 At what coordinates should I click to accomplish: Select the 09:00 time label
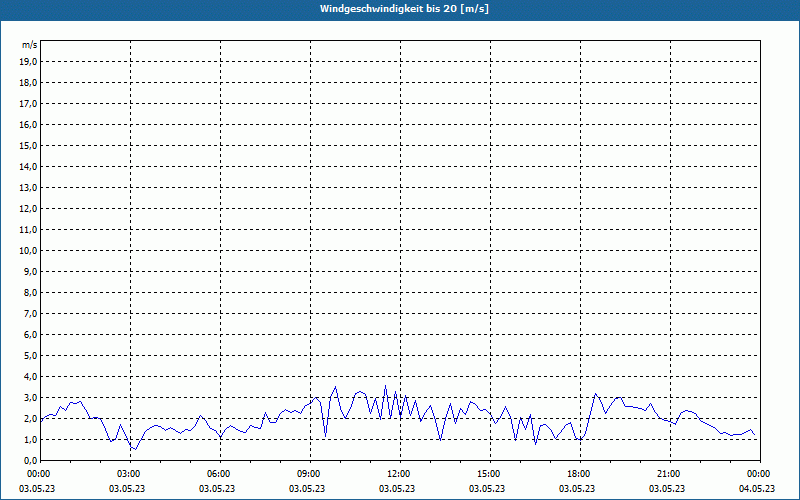310,474
